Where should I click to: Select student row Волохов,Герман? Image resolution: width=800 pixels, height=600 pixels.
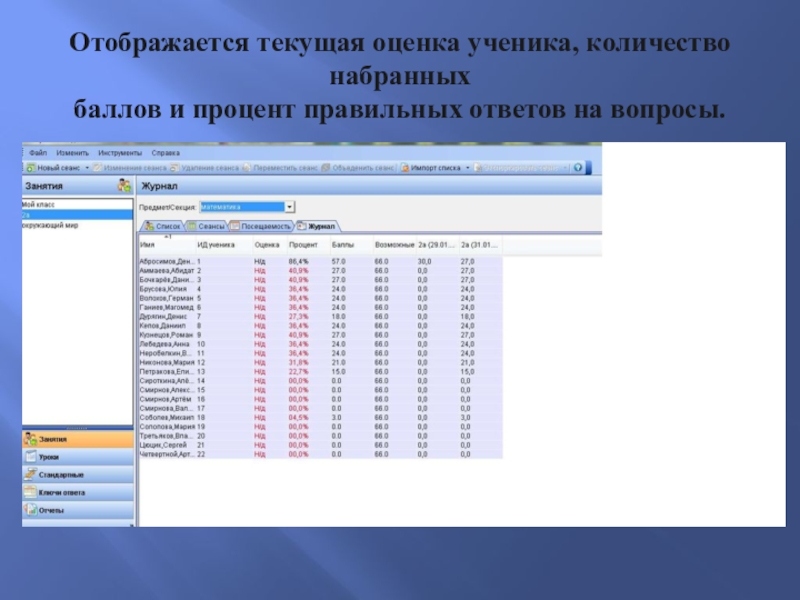point(320,298)
